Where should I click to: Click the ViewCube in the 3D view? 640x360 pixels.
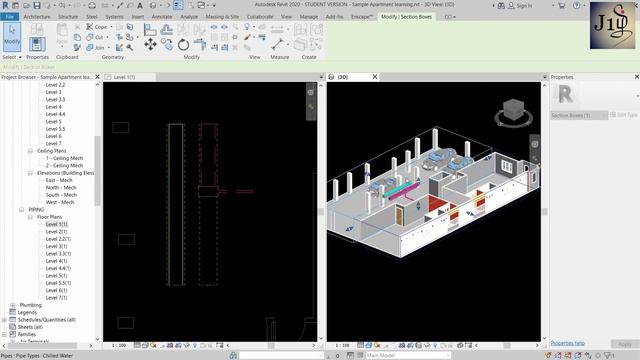click(513, 109)
